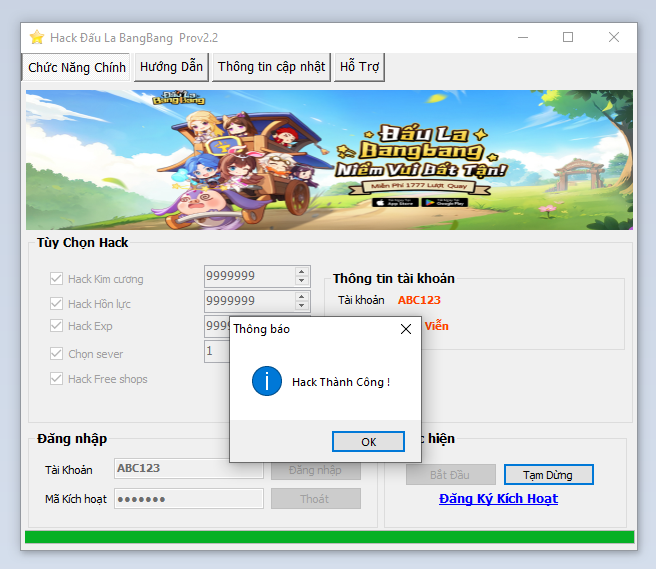Click the Tạm Dừng button
Viewport: 656px width, 569px height.
pyautogui.click(x=548, y=475)
